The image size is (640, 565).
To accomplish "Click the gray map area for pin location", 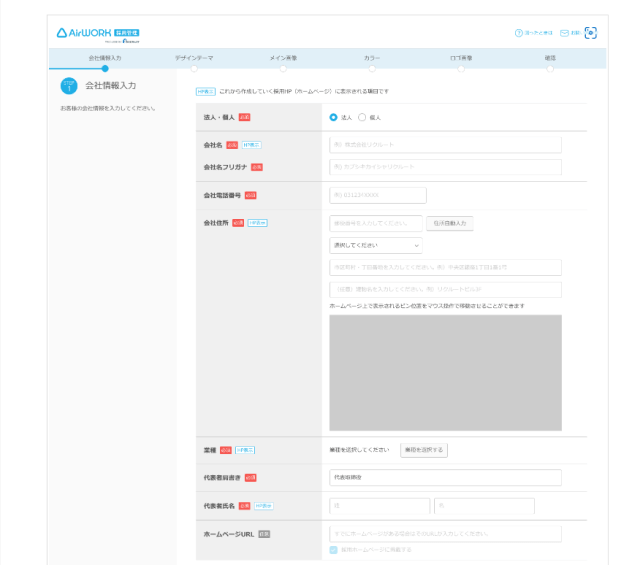I will [445, 372].
